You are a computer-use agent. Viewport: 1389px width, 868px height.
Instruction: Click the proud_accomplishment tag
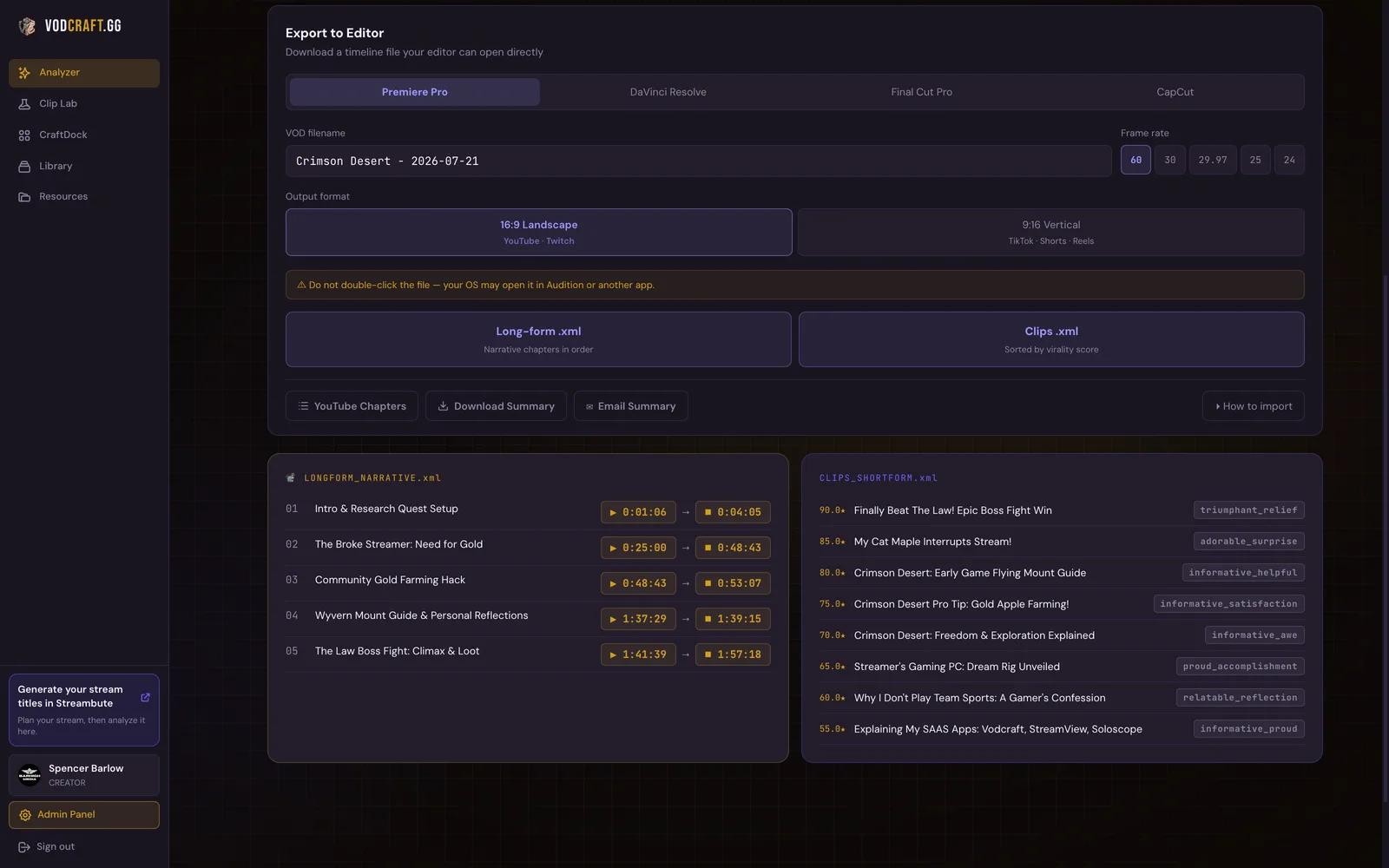tap(1240, 667)
